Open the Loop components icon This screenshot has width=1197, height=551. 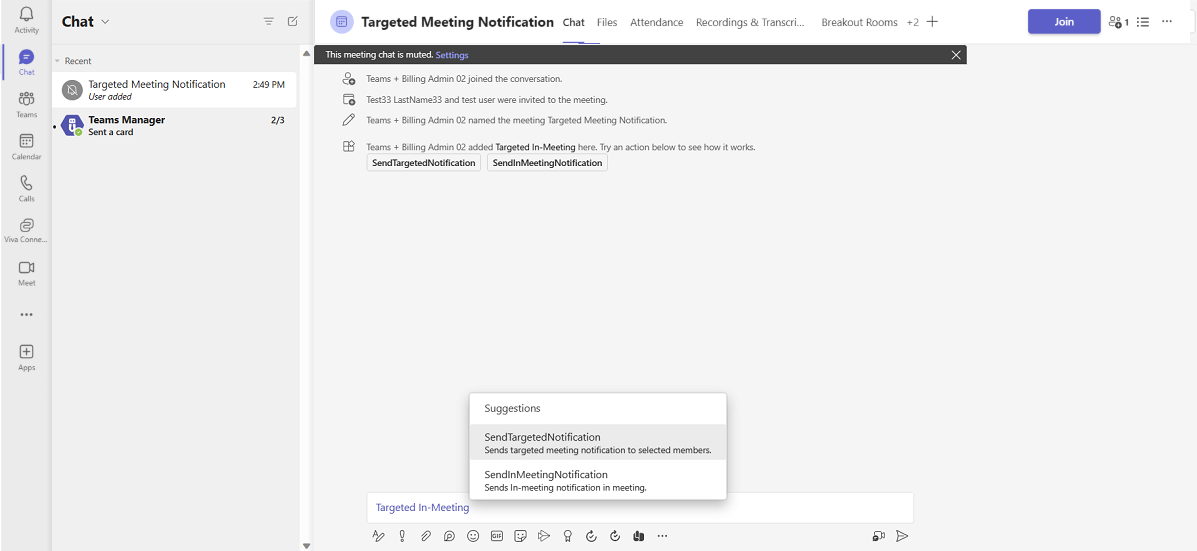tap(449, 536)
